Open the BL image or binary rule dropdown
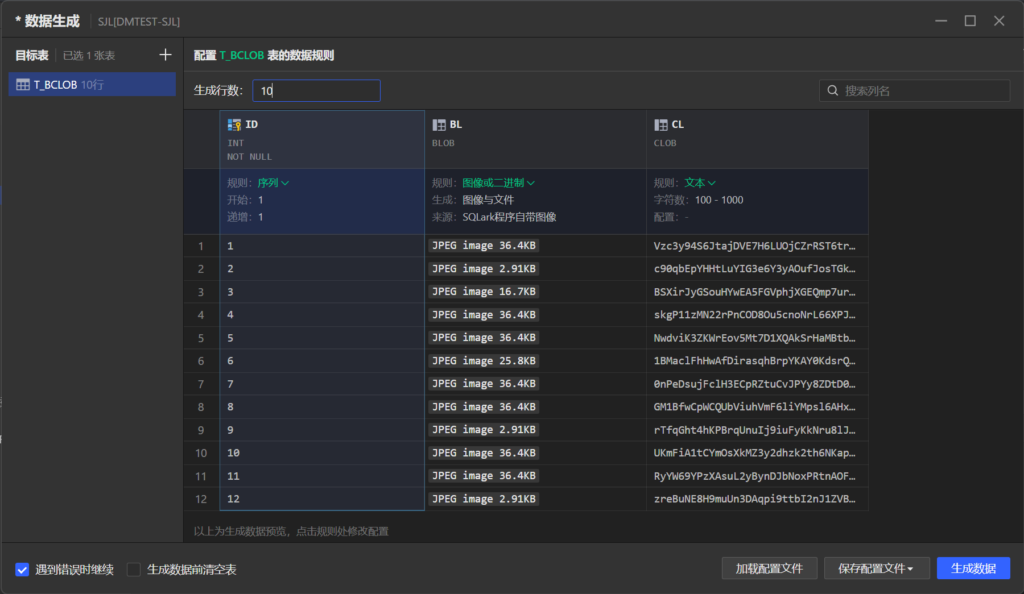The image size is (1024, 594). 498,183
